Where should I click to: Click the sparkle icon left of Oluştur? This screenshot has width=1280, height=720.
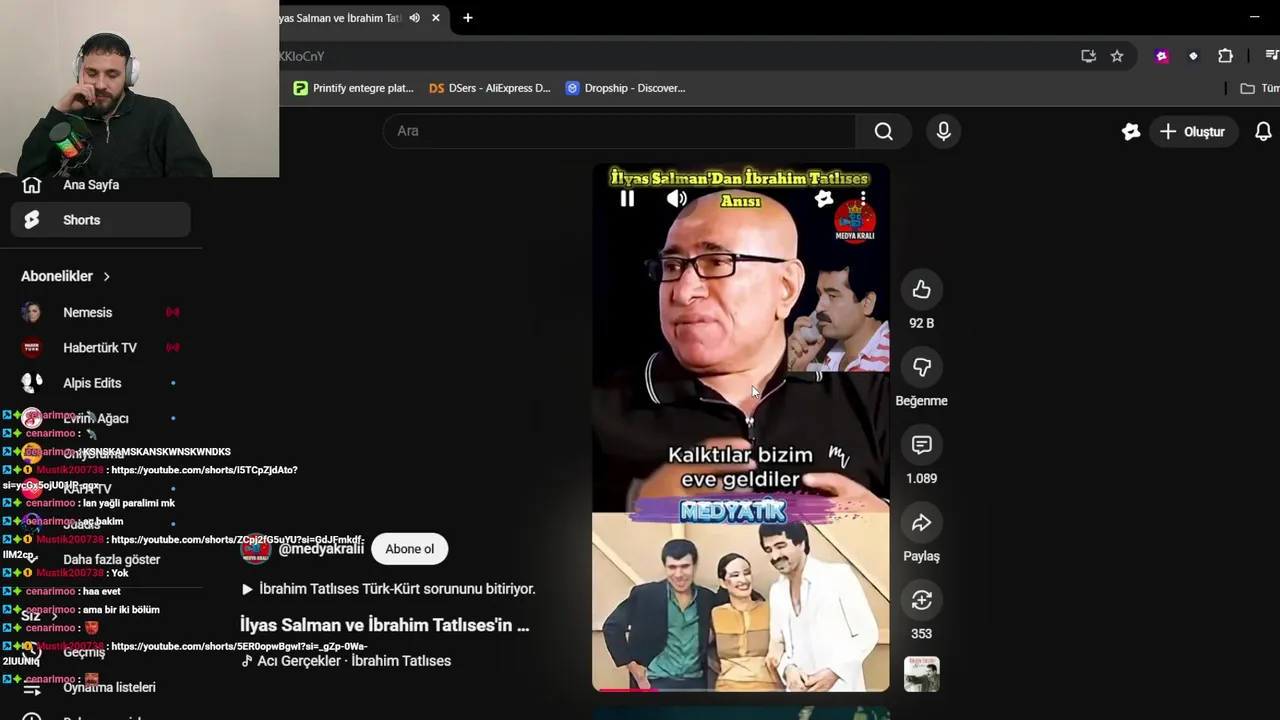pos(1131,131)
